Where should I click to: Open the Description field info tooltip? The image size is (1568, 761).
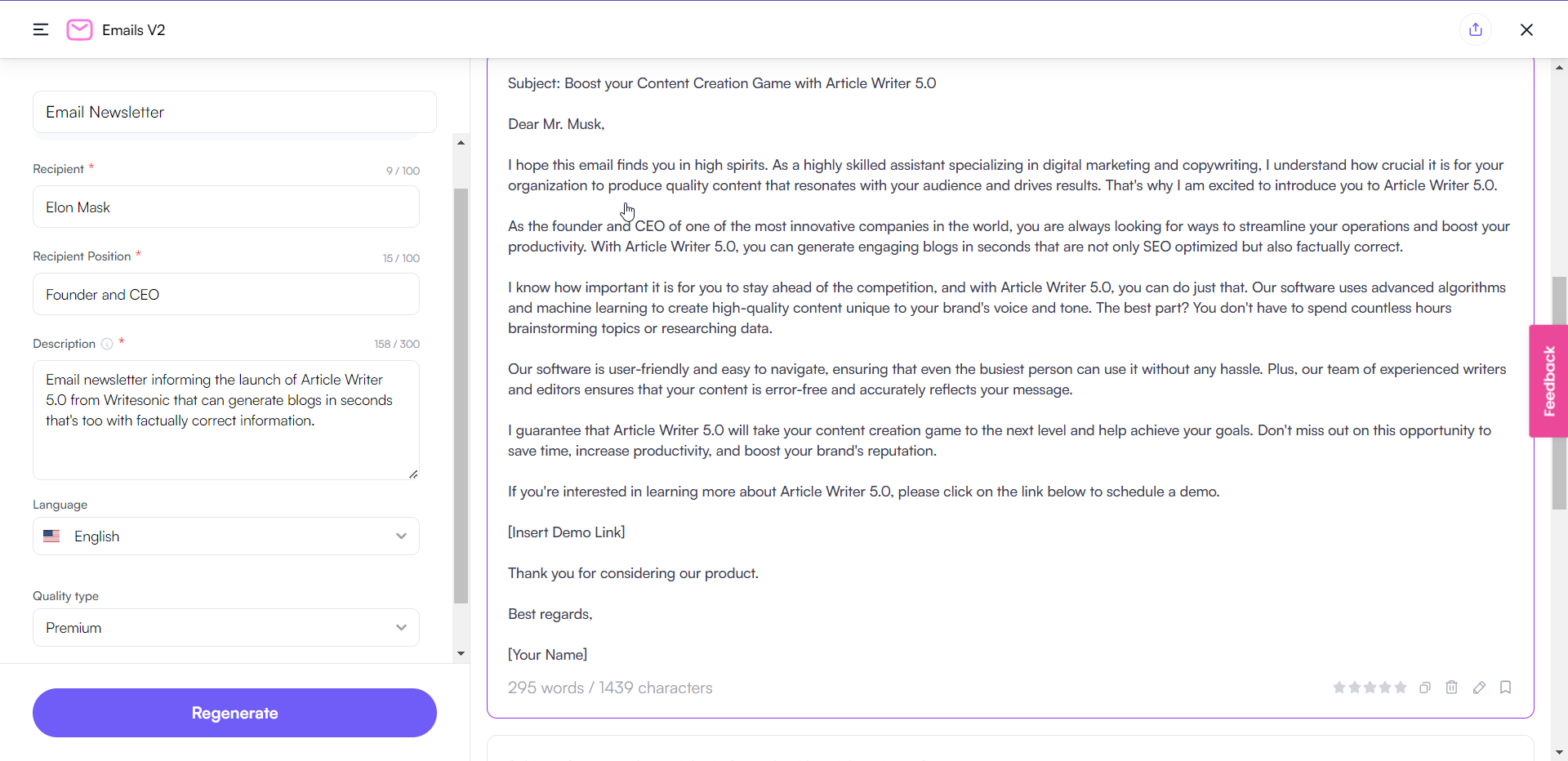107,344
